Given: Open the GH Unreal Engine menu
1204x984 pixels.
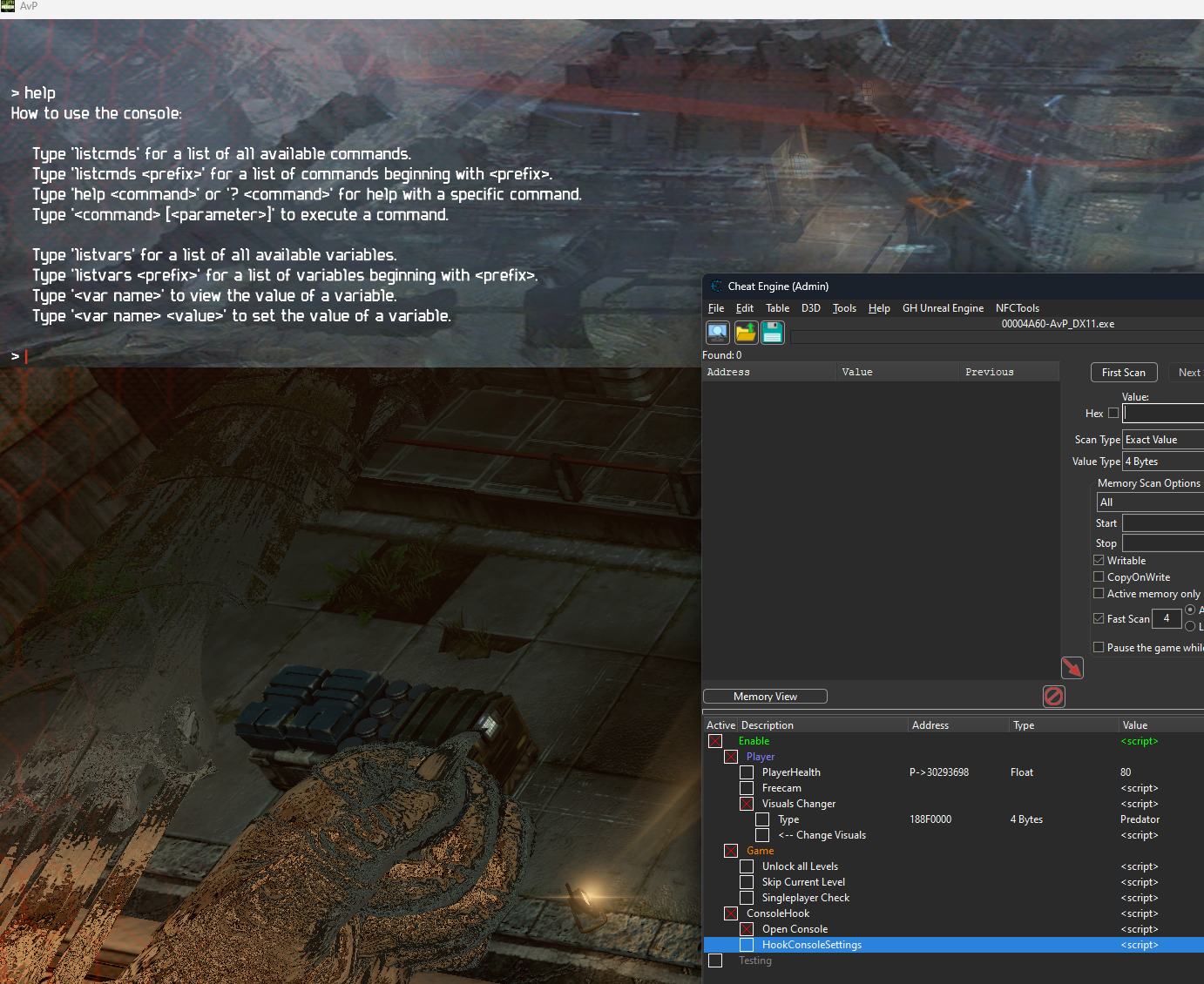Looking at the screenshot, I should pyautogui.click(x=943, y=308).
